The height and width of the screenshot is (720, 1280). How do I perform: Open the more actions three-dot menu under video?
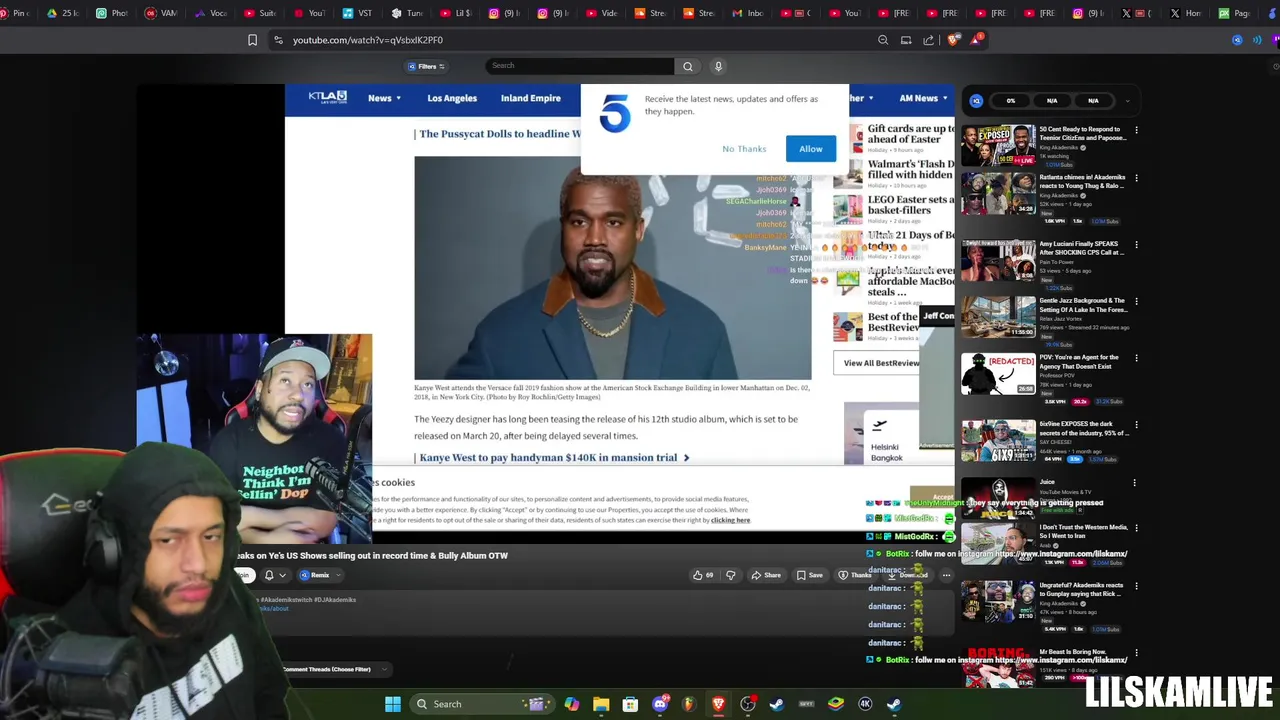(946, 575)
